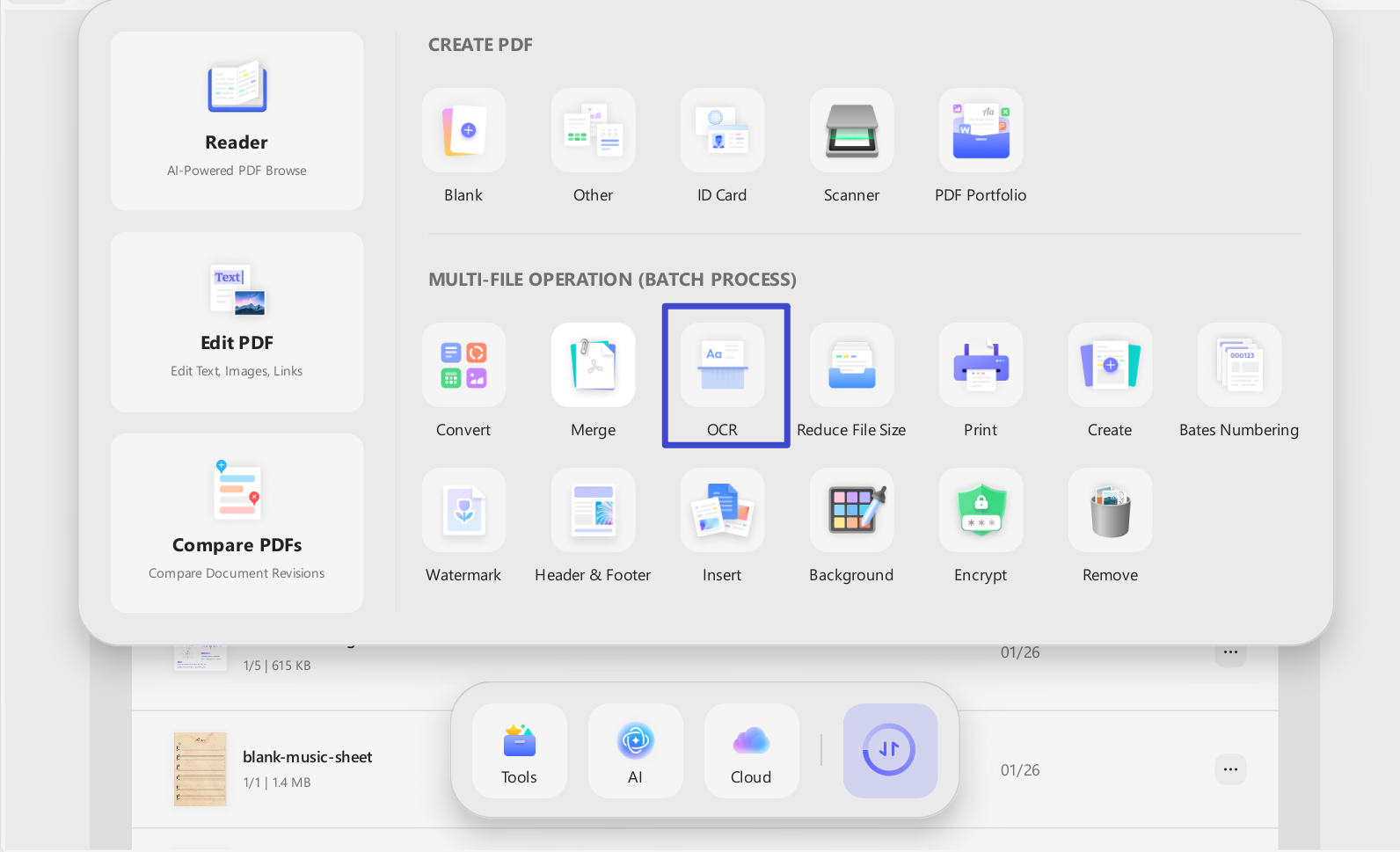Create an ID Card PDF

[722, 130]
